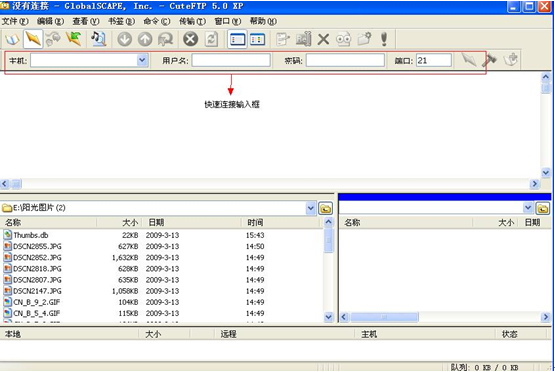Click the remote pane folder-up button

pos(543,208)
